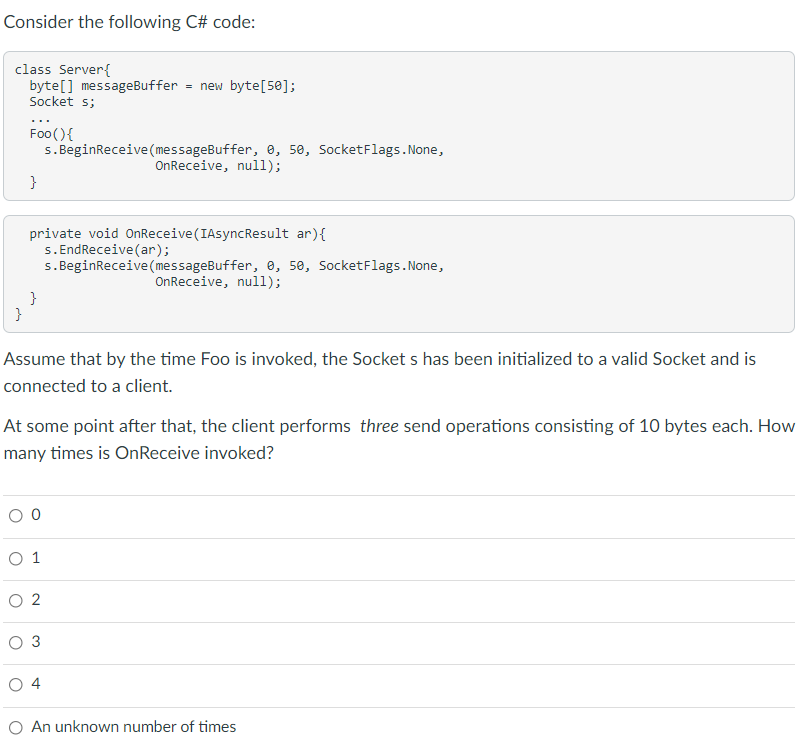This screenshot has width=805, height=744.
Task: Click the answer label reading '1'
Action: pyautogui.click(x=35, y=558)
